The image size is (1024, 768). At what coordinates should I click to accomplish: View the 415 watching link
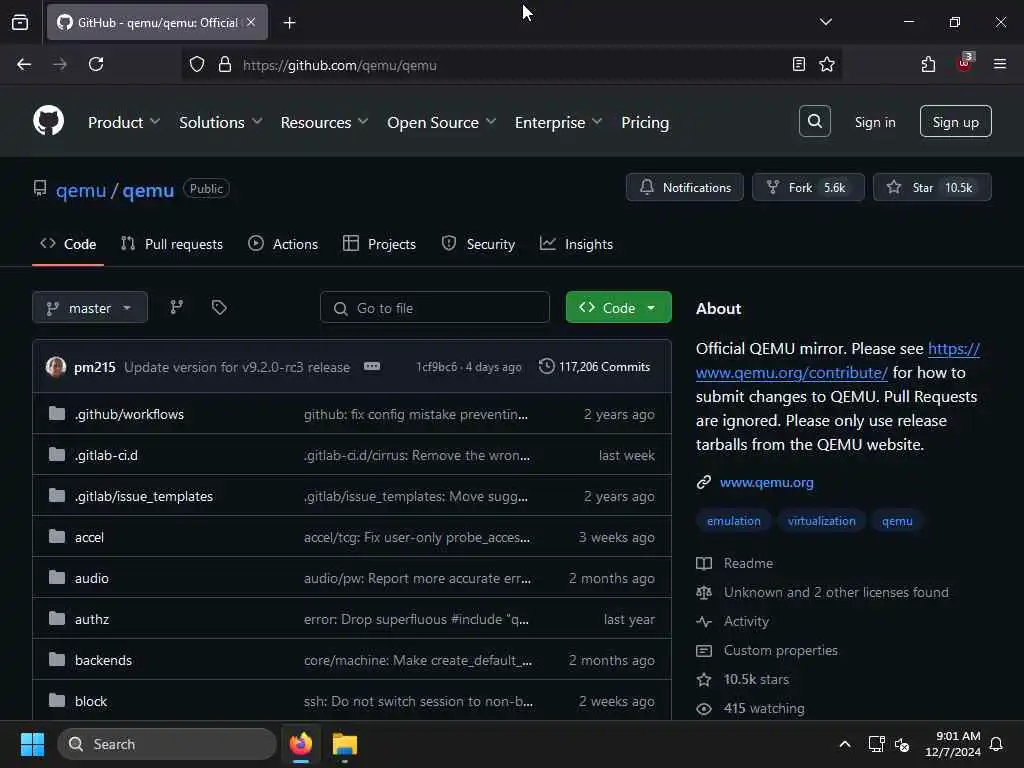coord(764,708)
